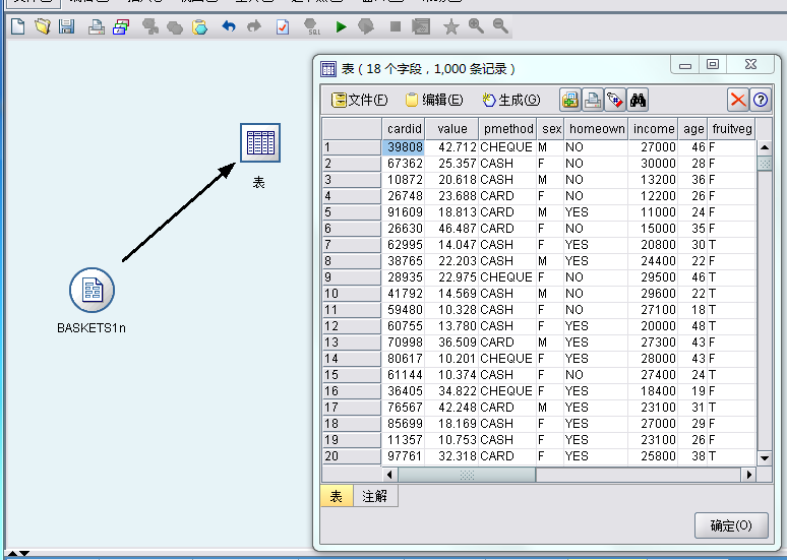Click the horizontal scrollbar thumb
Image resolution: width=787 pixels, height=560 pixels.
(467, 474)
